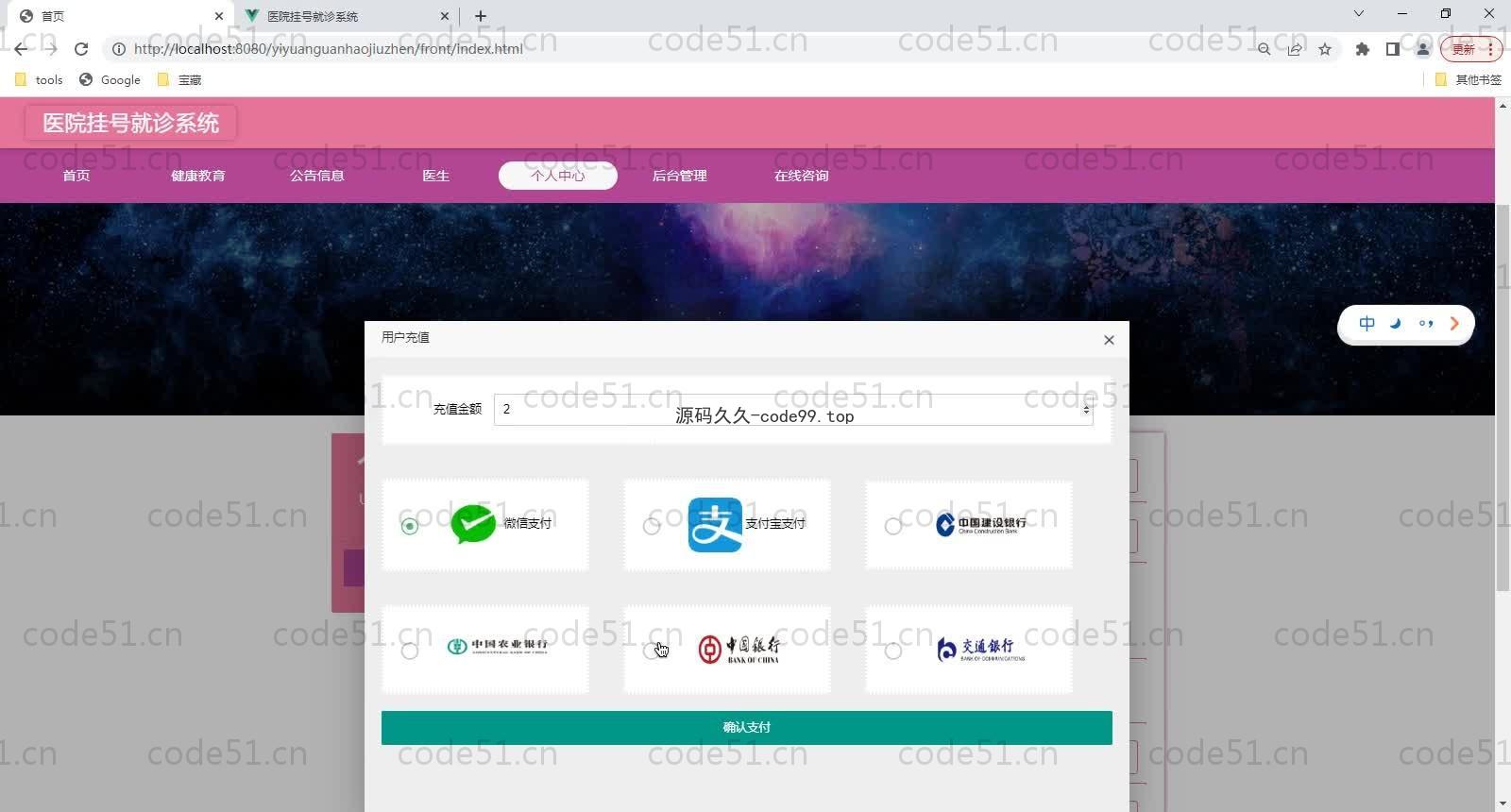Go back with the browser back arrow
The width and height of the screenshot is (1511, 812).
coord(21,49)
